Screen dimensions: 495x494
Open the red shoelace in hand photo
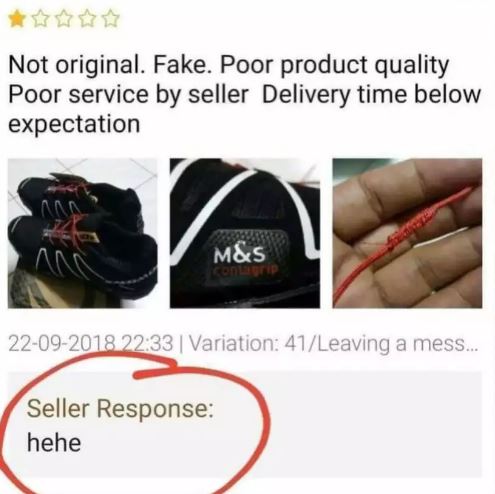[x=407, y=233]
